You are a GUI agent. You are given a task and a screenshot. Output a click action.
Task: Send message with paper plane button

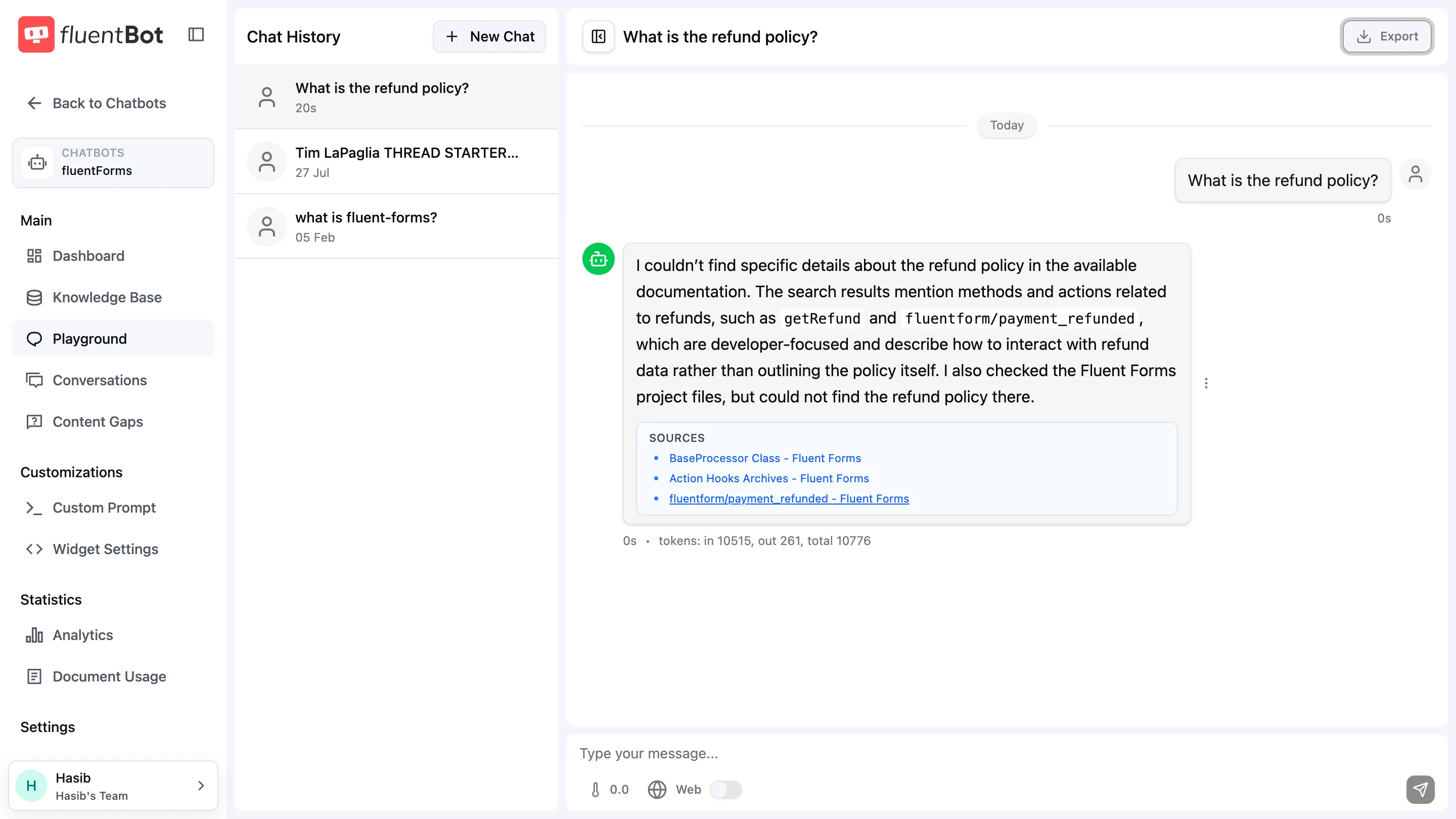tap(1420, 789)
